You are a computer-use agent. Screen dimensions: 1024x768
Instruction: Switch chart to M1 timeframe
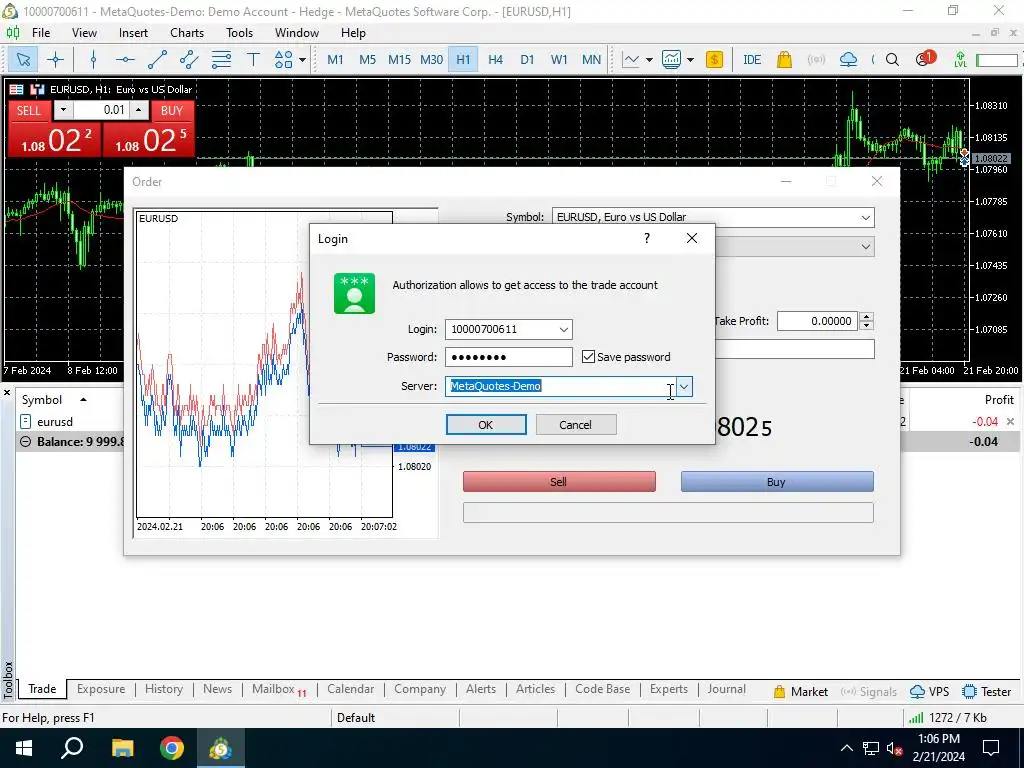click(335, 60)
